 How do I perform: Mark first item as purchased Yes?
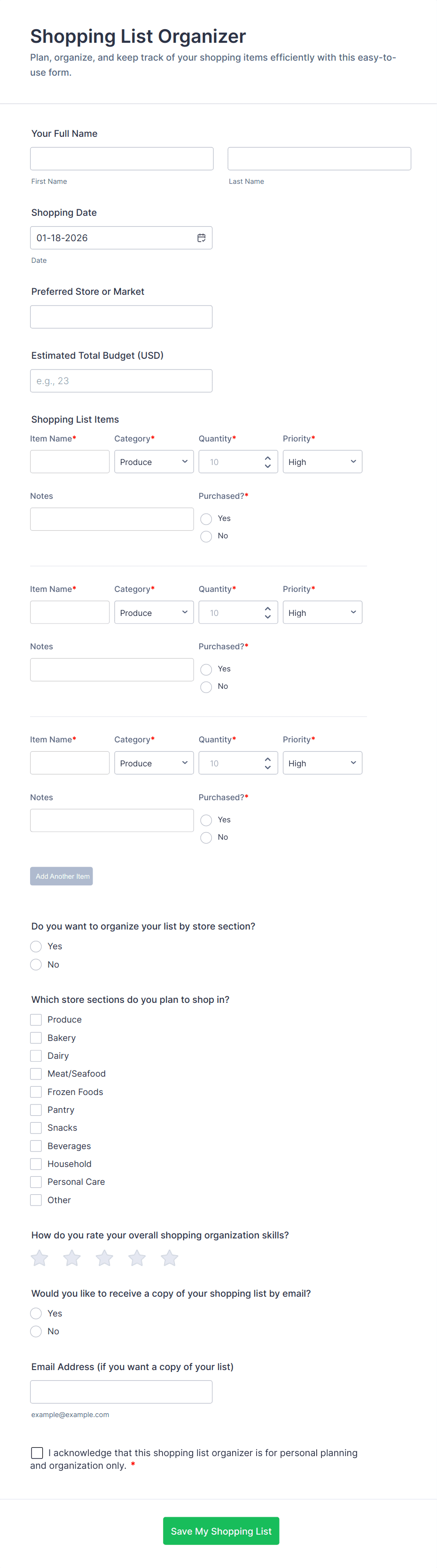[206, 519]
